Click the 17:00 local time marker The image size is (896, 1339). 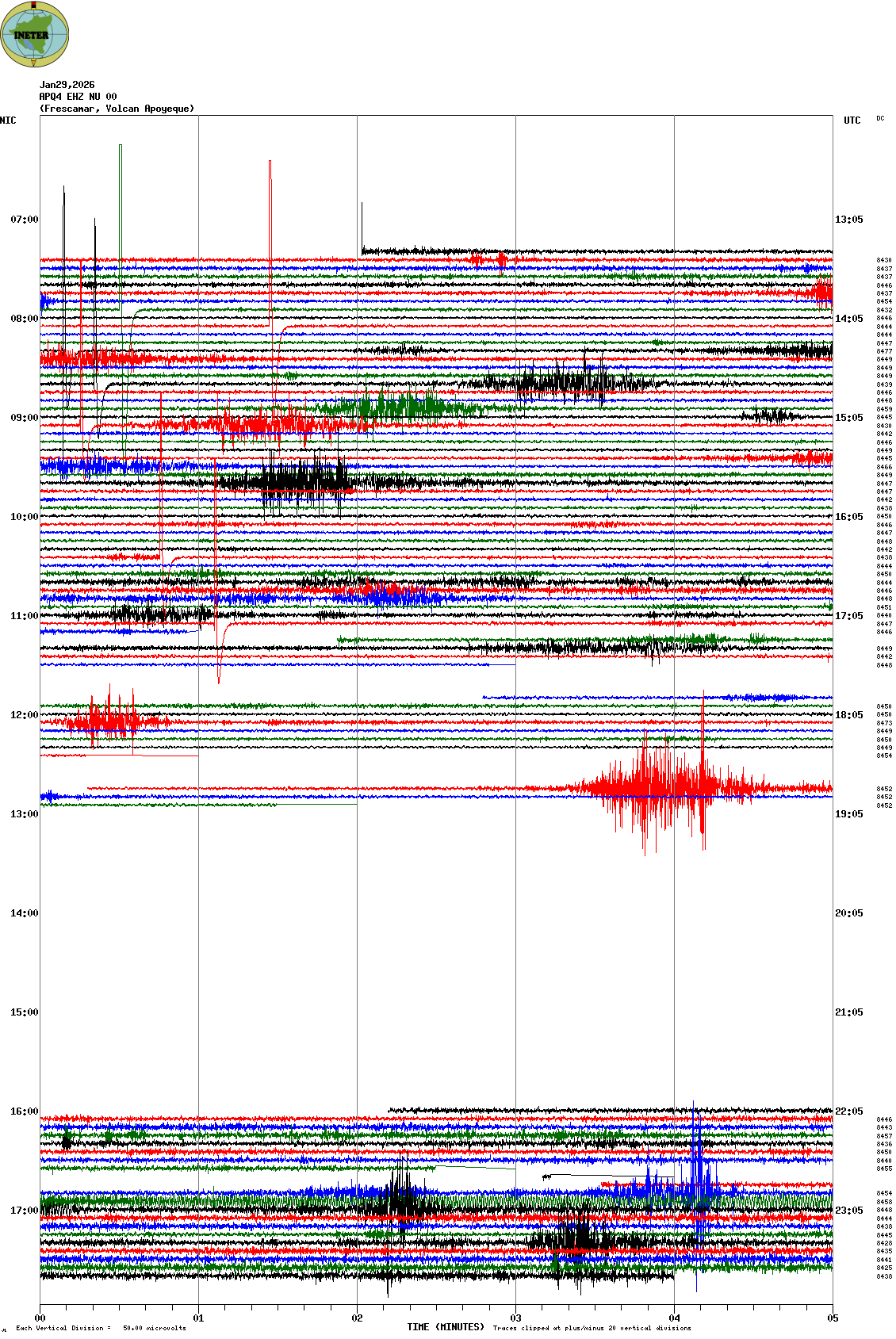click(24, 1211)
